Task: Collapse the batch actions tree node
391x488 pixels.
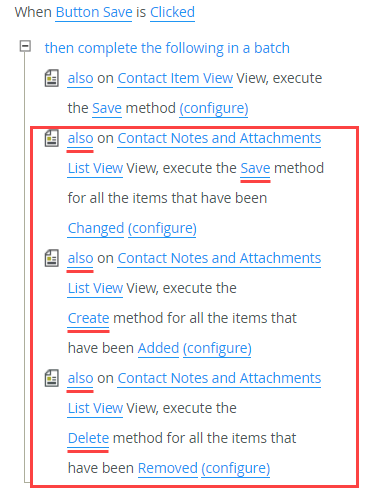Action: (25, 46)
